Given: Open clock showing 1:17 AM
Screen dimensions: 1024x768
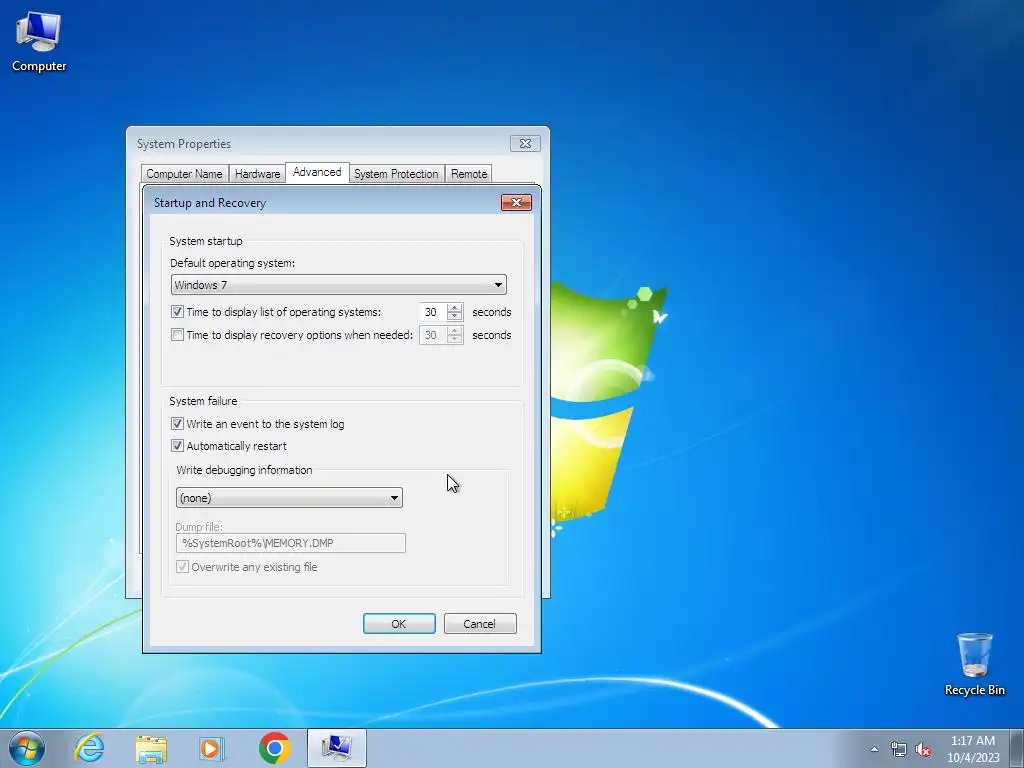Looking at the screenshot, I should click(972, 749).
